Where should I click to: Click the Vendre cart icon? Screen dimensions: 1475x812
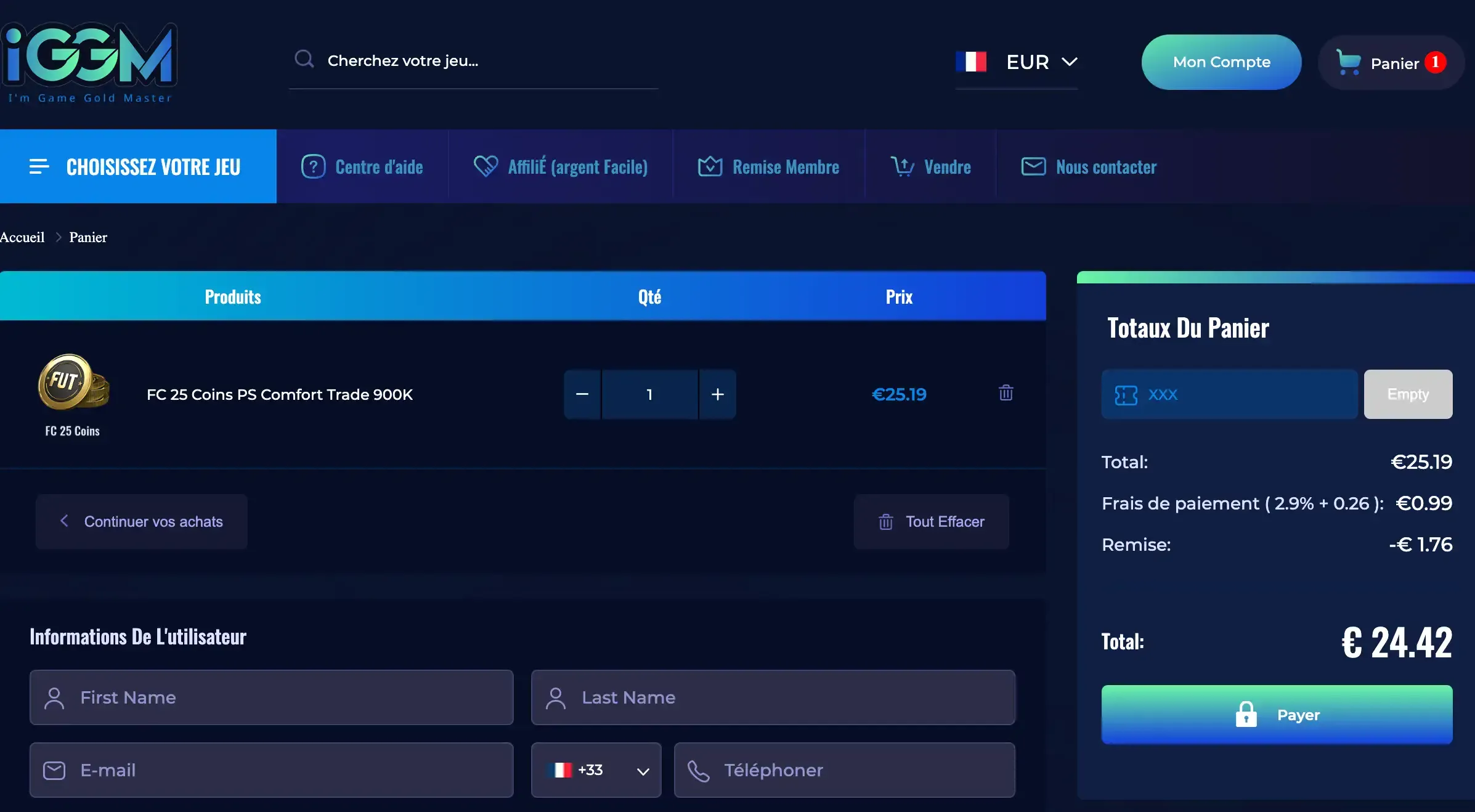click(902, 166)
